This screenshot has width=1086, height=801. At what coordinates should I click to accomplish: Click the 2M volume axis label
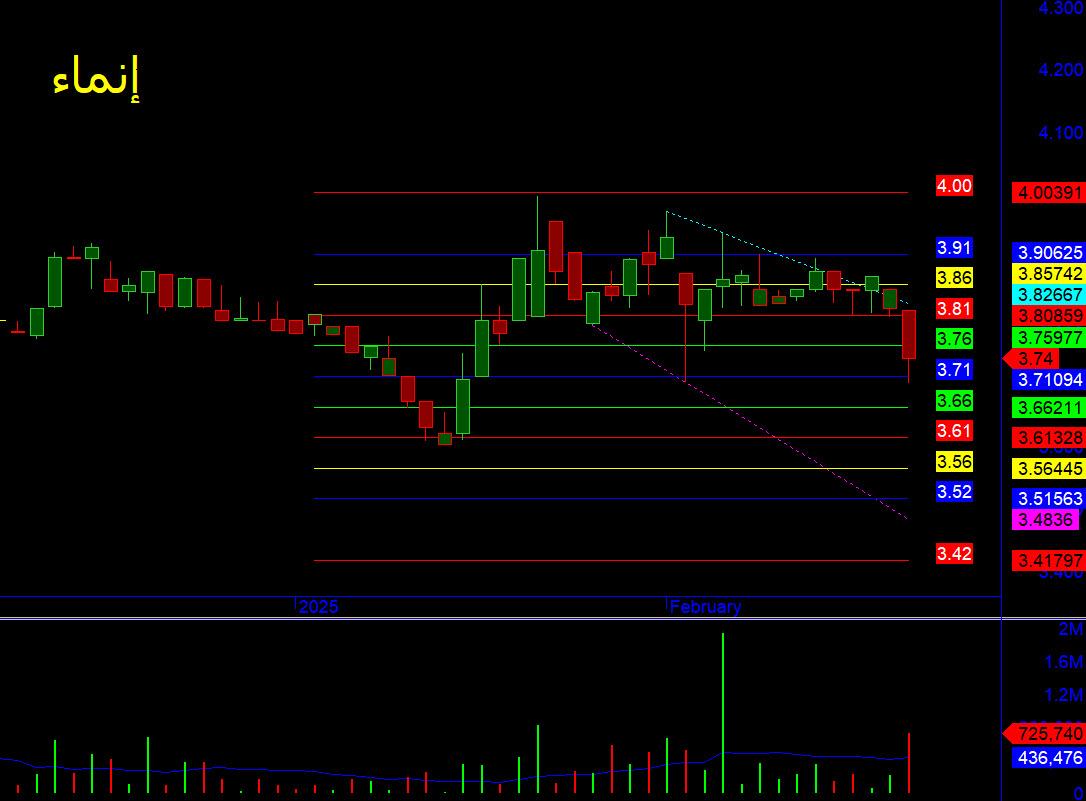[1071, 629]
